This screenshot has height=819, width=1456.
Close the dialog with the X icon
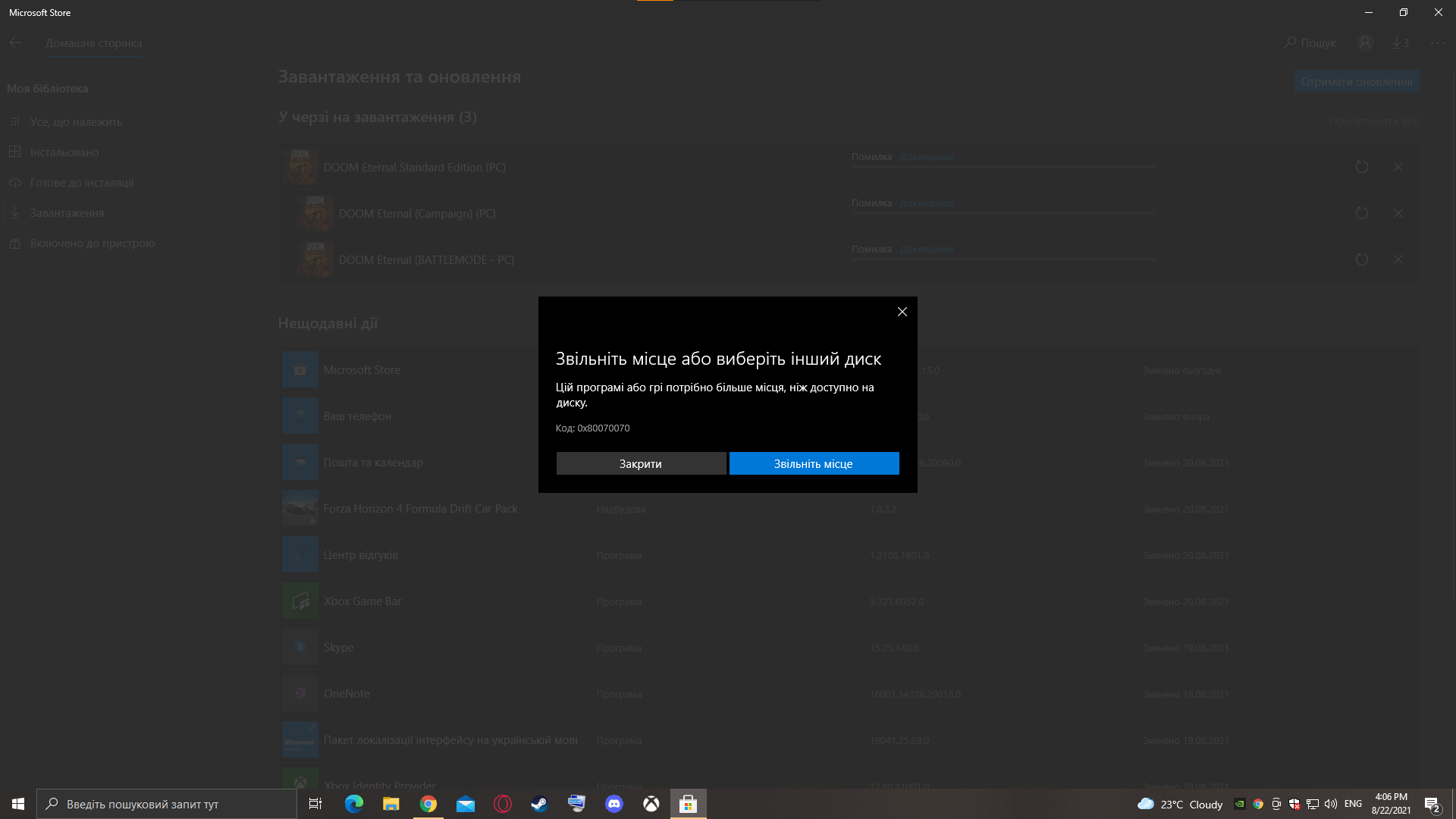[x=902, y=312]
